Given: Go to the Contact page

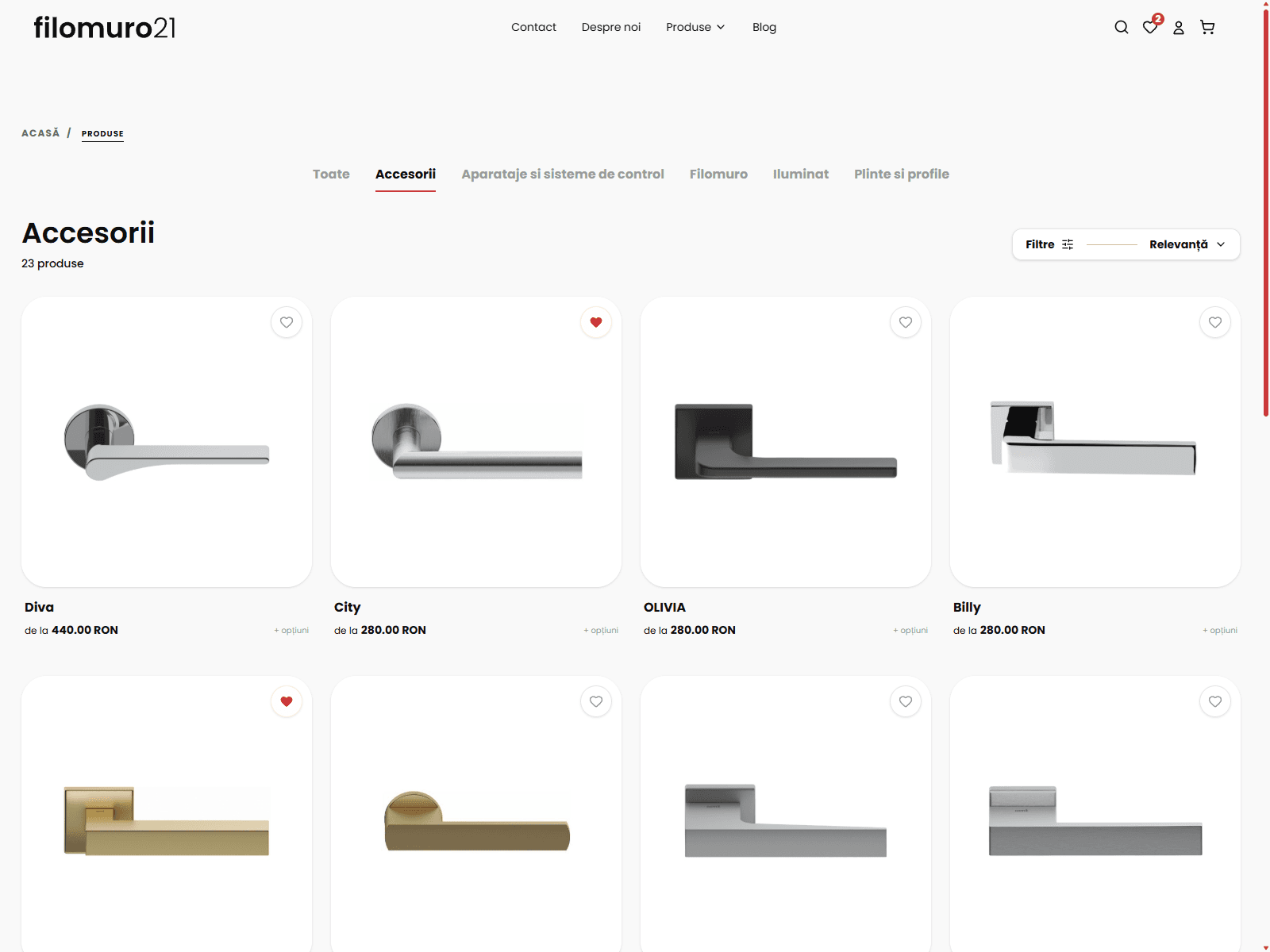Looking at the screenshot, I should click(x=533, y=27).
